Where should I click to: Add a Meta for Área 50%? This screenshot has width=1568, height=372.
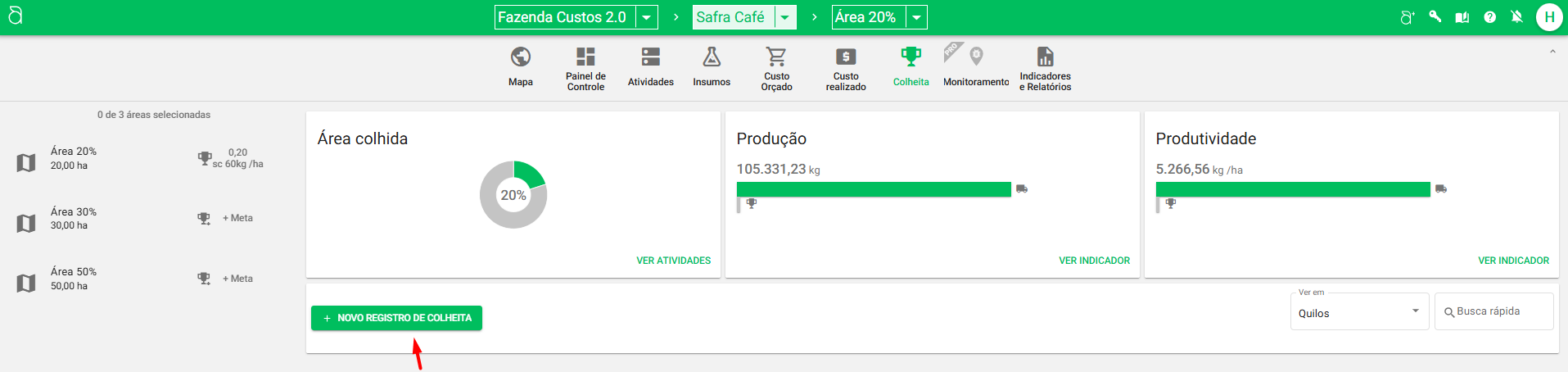pyautogui.click(x=237, y=279)
